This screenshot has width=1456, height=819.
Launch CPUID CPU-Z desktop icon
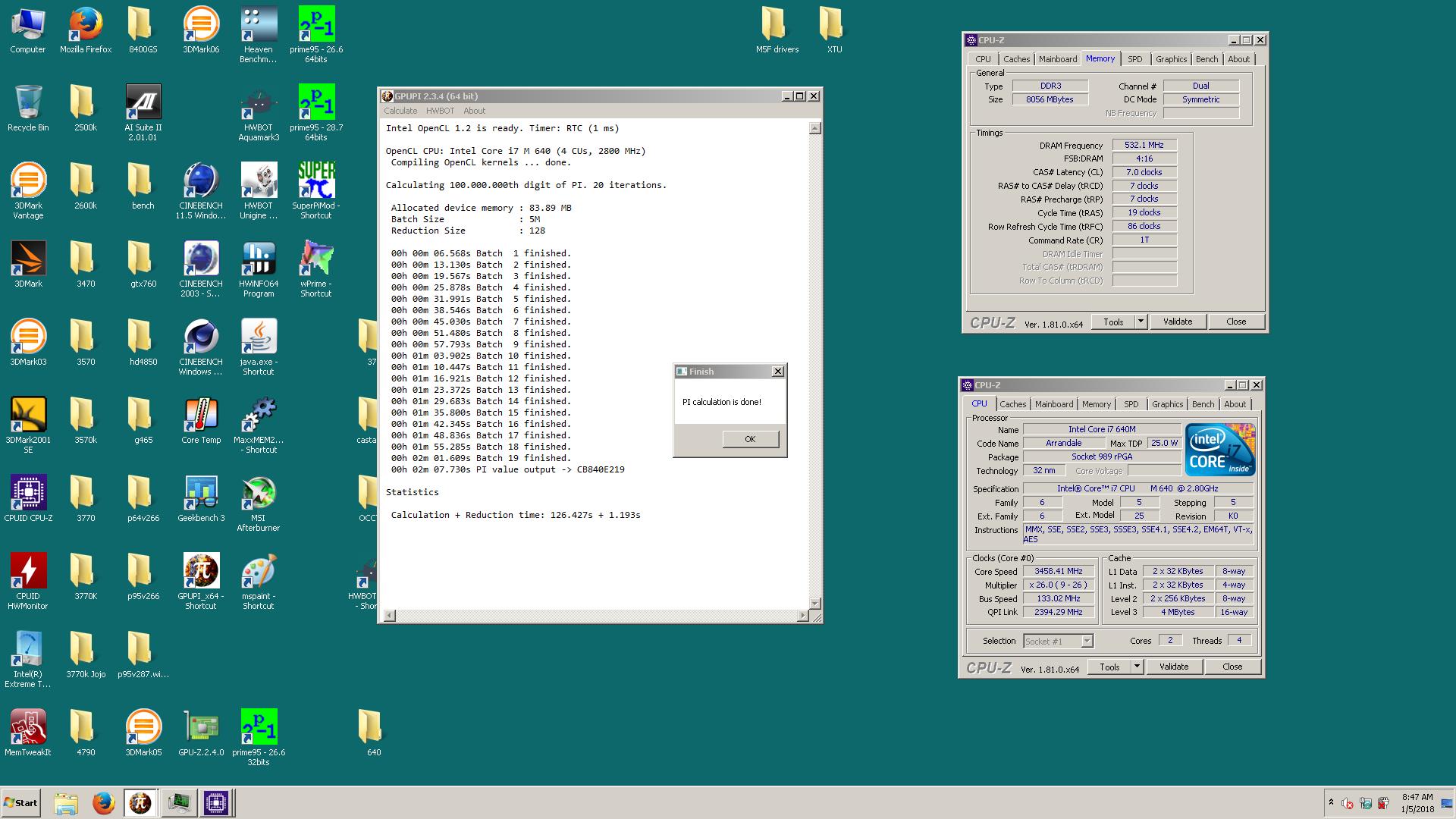click(28, 499)
